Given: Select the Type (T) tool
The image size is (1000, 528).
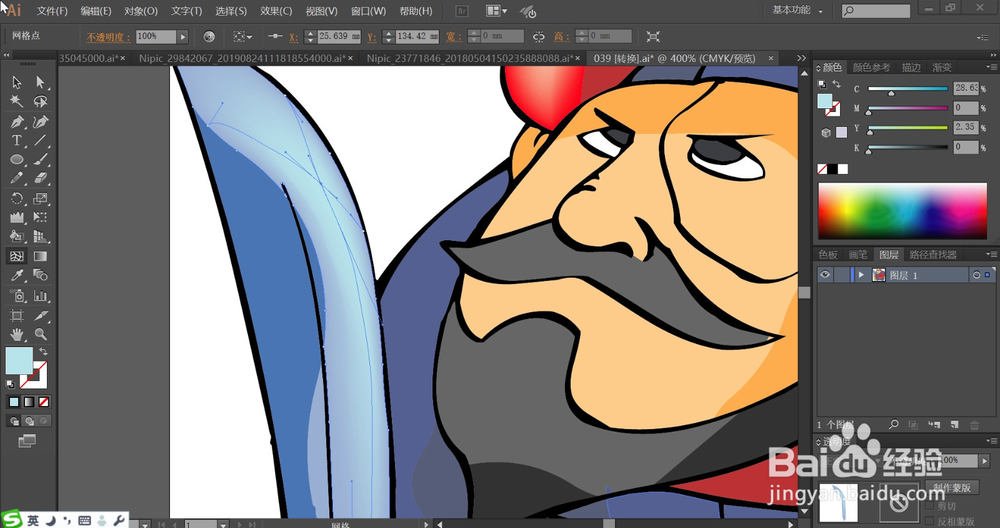Looking at the screenshot, I should [x=17, y=140].
